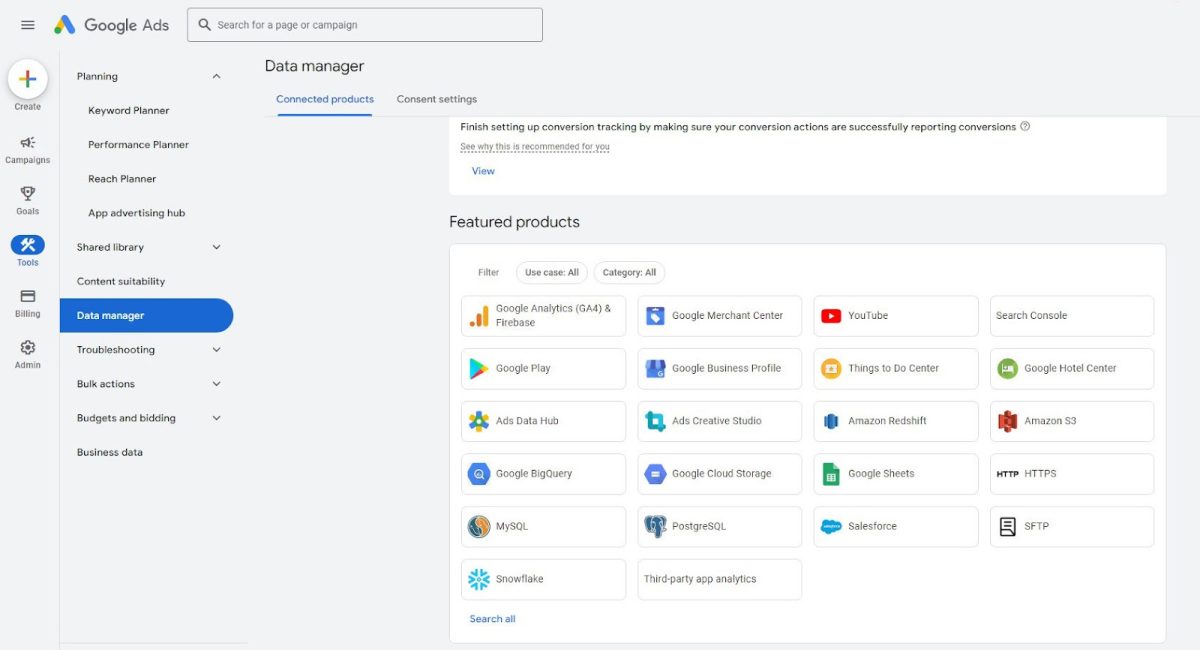The height and width of the screenshot is (650, 1200).
Task: Click the Ads Creative Studio icon
Action: pyautogui.click(x=655, y=421)
